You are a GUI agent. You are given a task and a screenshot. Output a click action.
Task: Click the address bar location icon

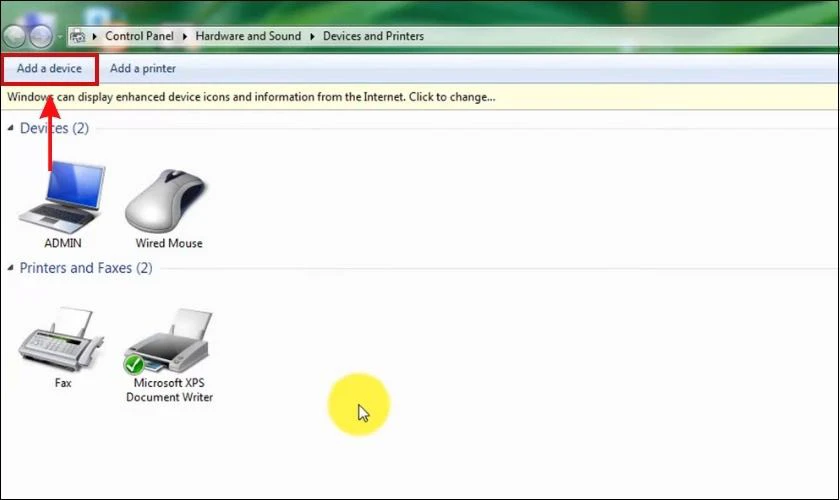[x=78, y=36]
